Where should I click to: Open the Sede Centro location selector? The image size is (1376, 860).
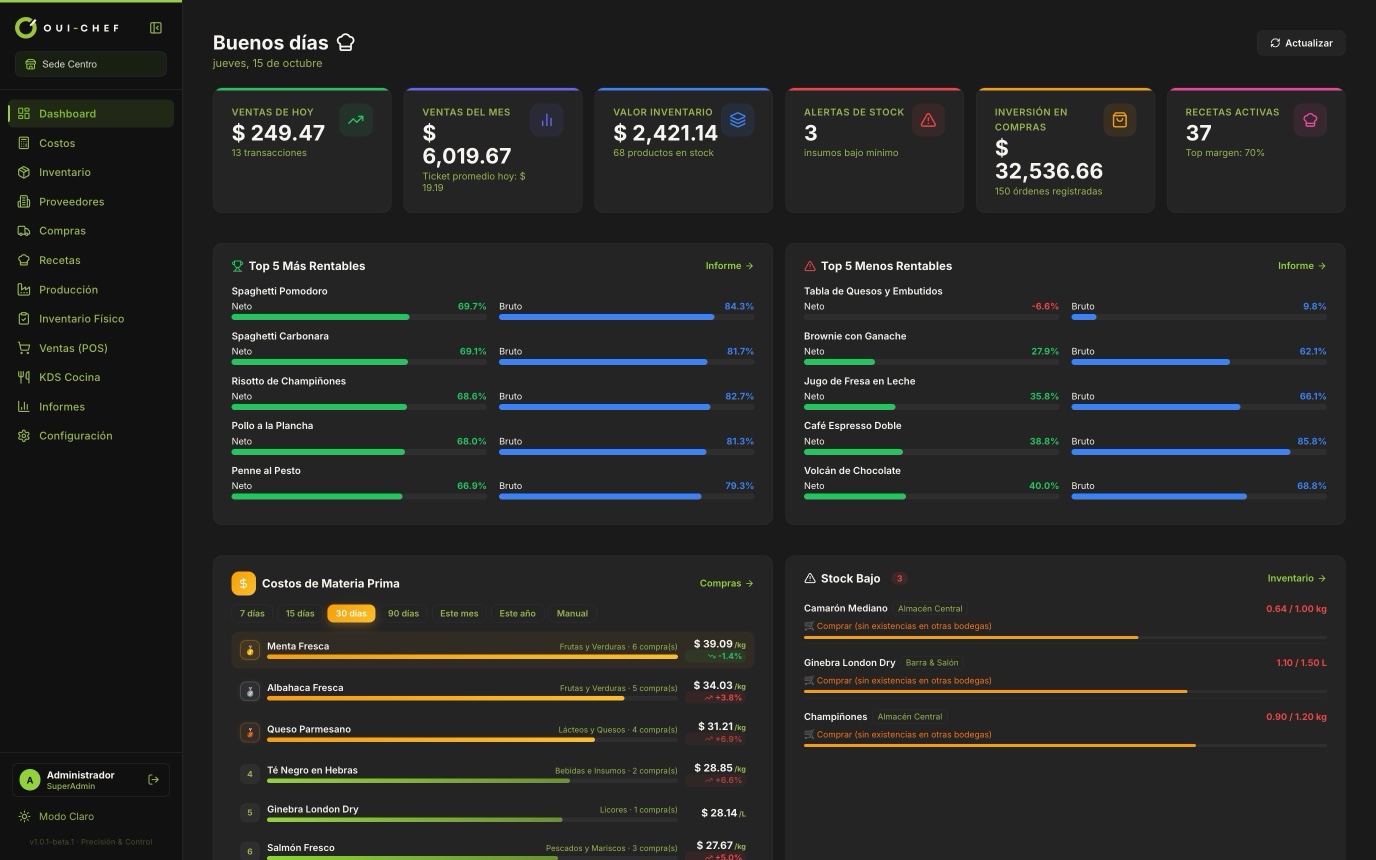coord(91,64)
